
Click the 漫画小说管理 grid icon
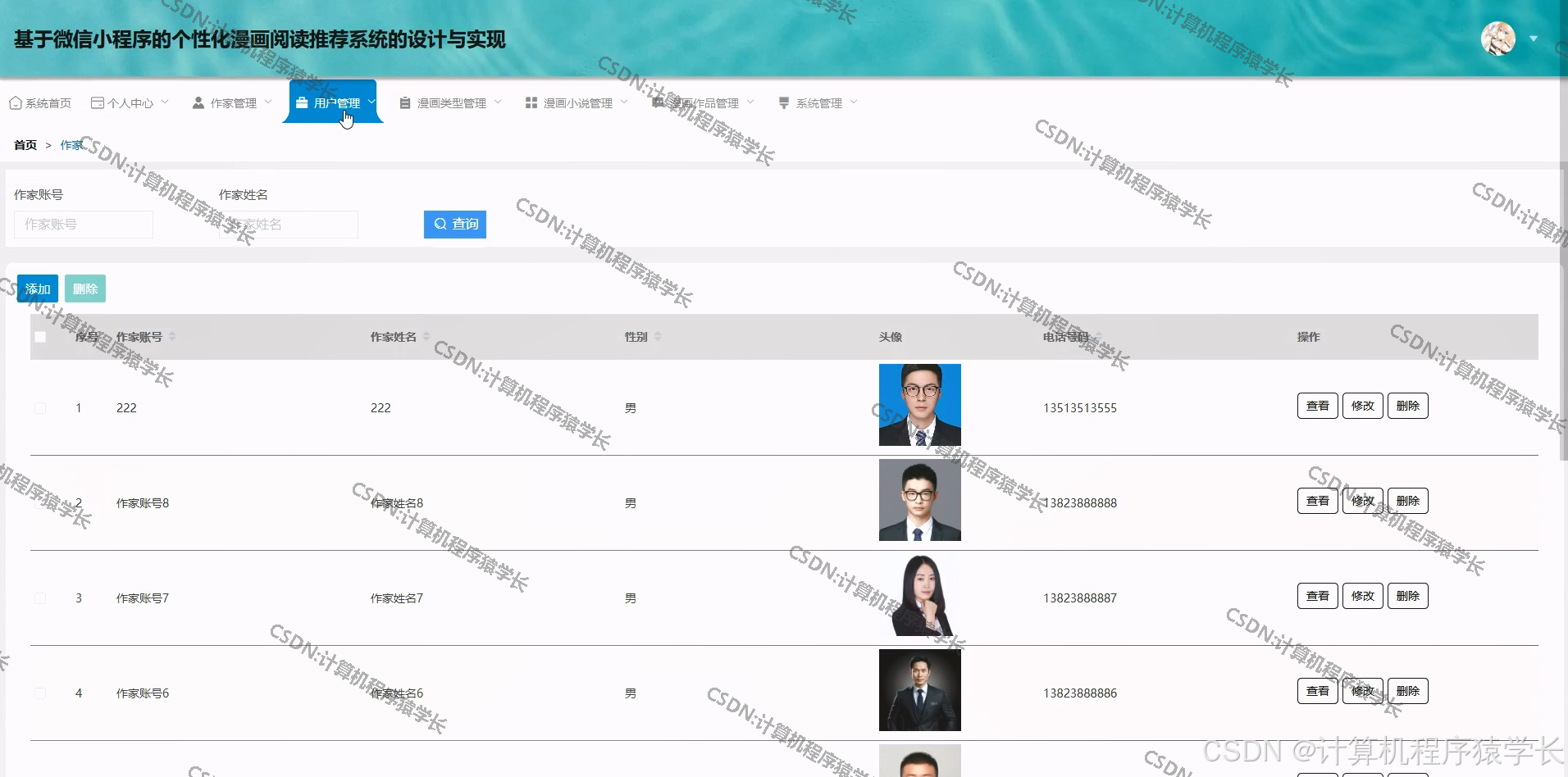click(531, 103)
